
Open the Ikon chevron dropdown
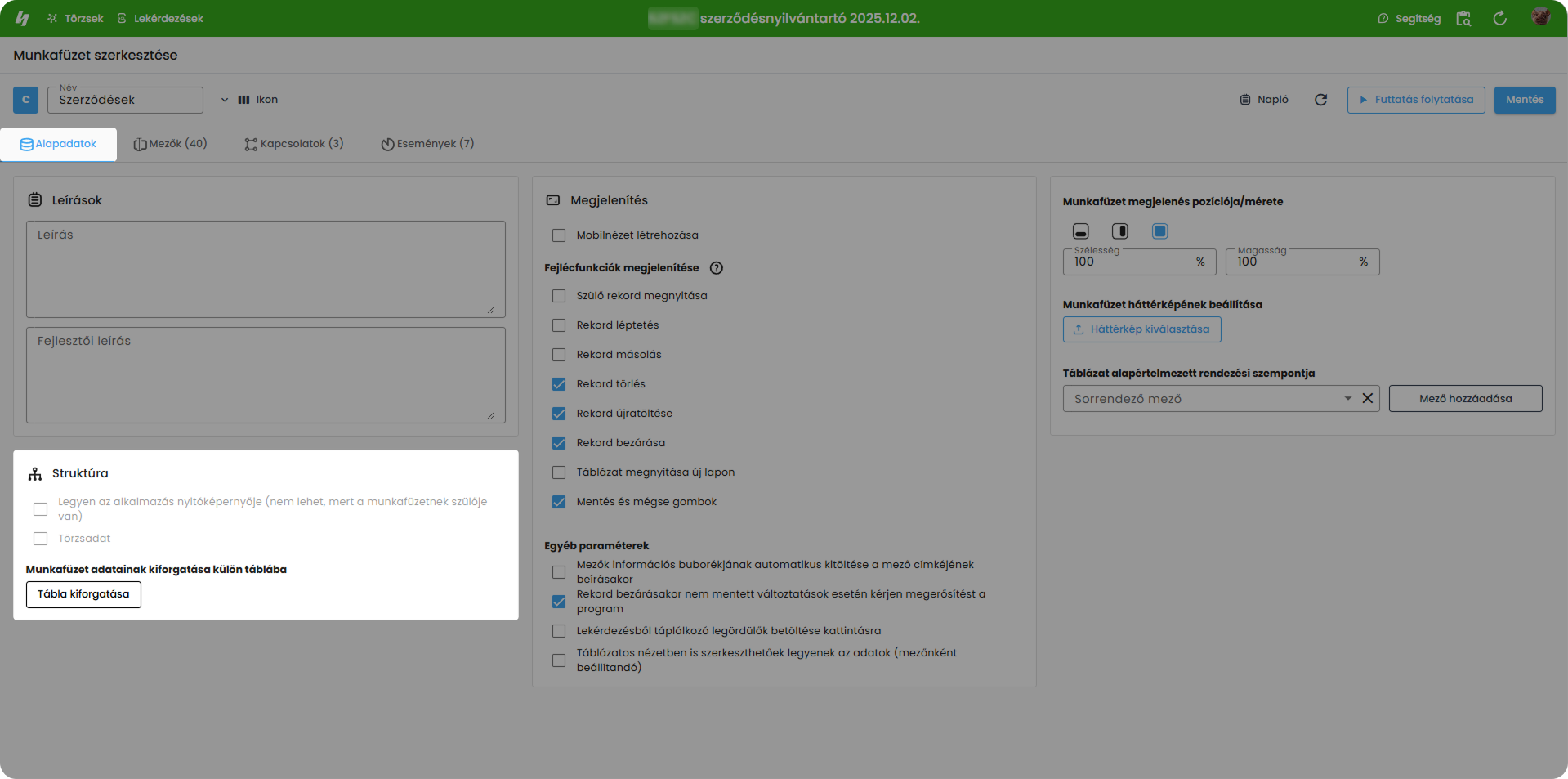click(225, 100)
